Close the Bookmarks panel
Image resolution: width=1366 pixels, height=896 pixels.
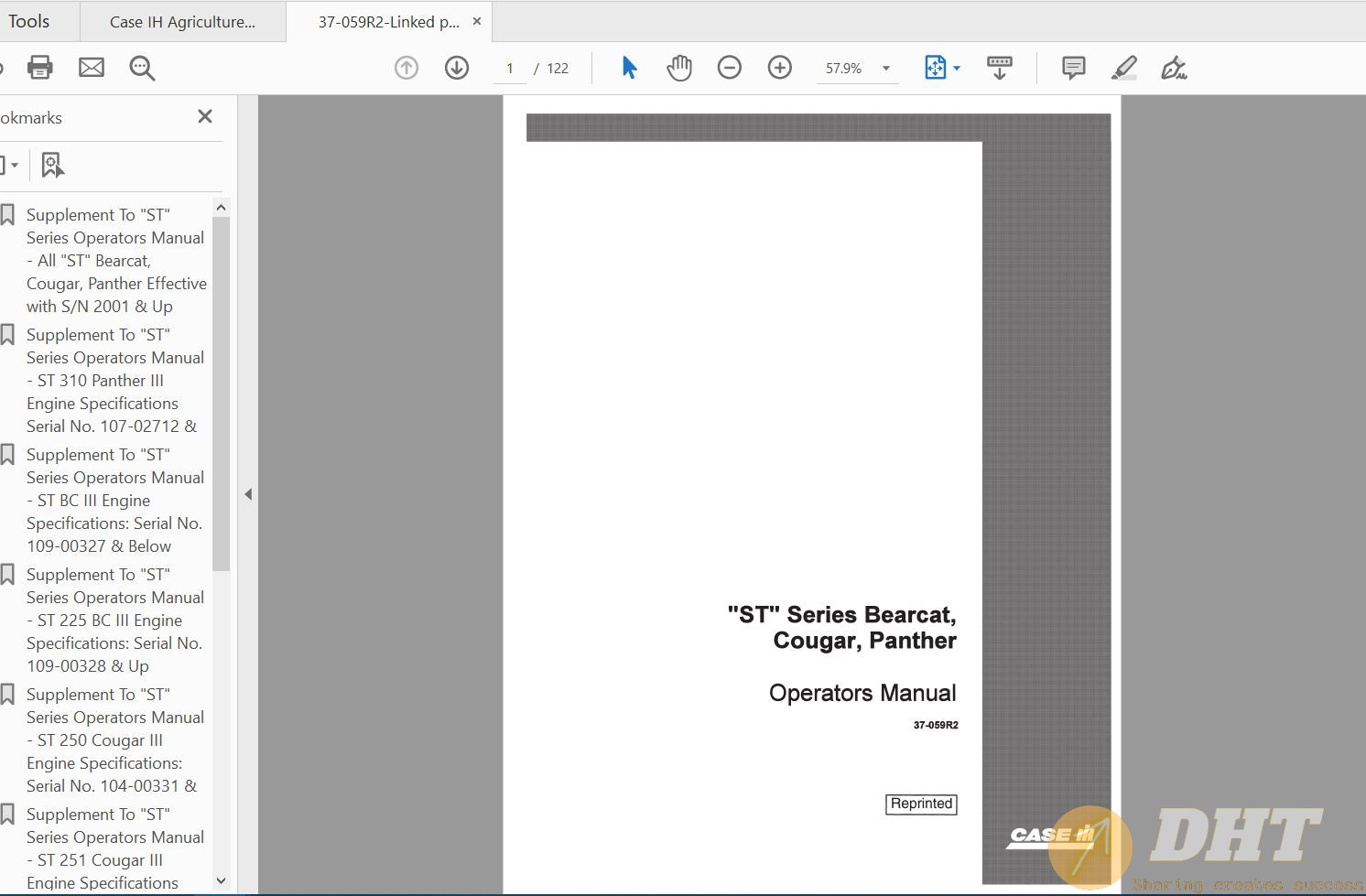205,116
